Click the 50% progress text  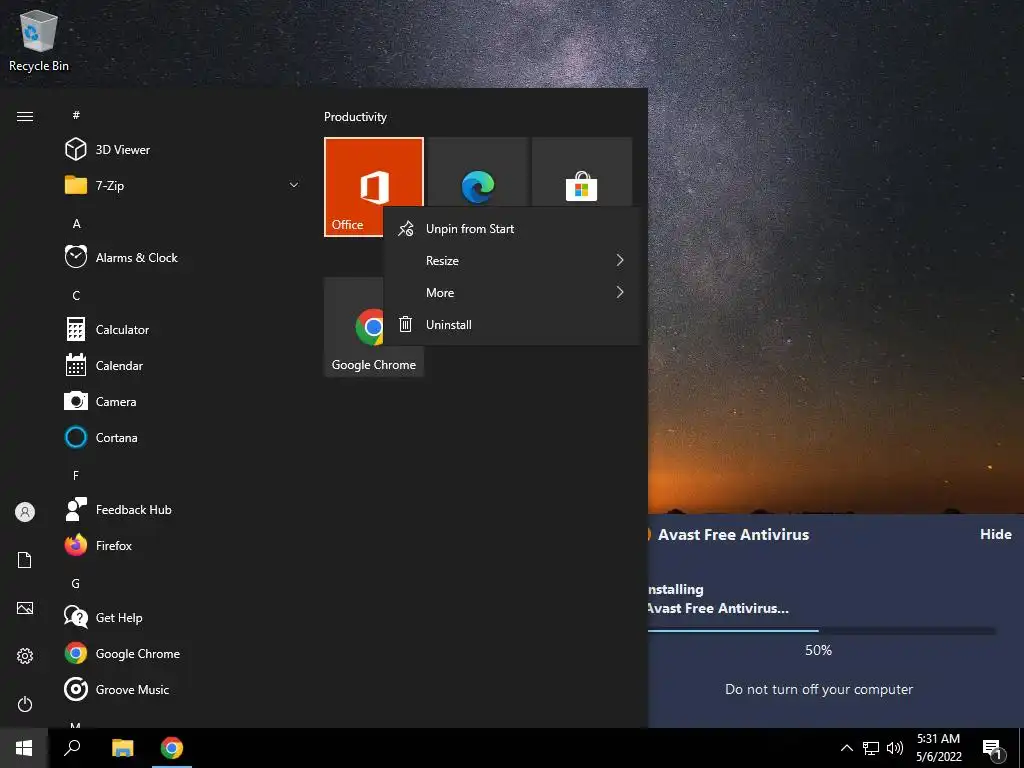click(818, 650)
